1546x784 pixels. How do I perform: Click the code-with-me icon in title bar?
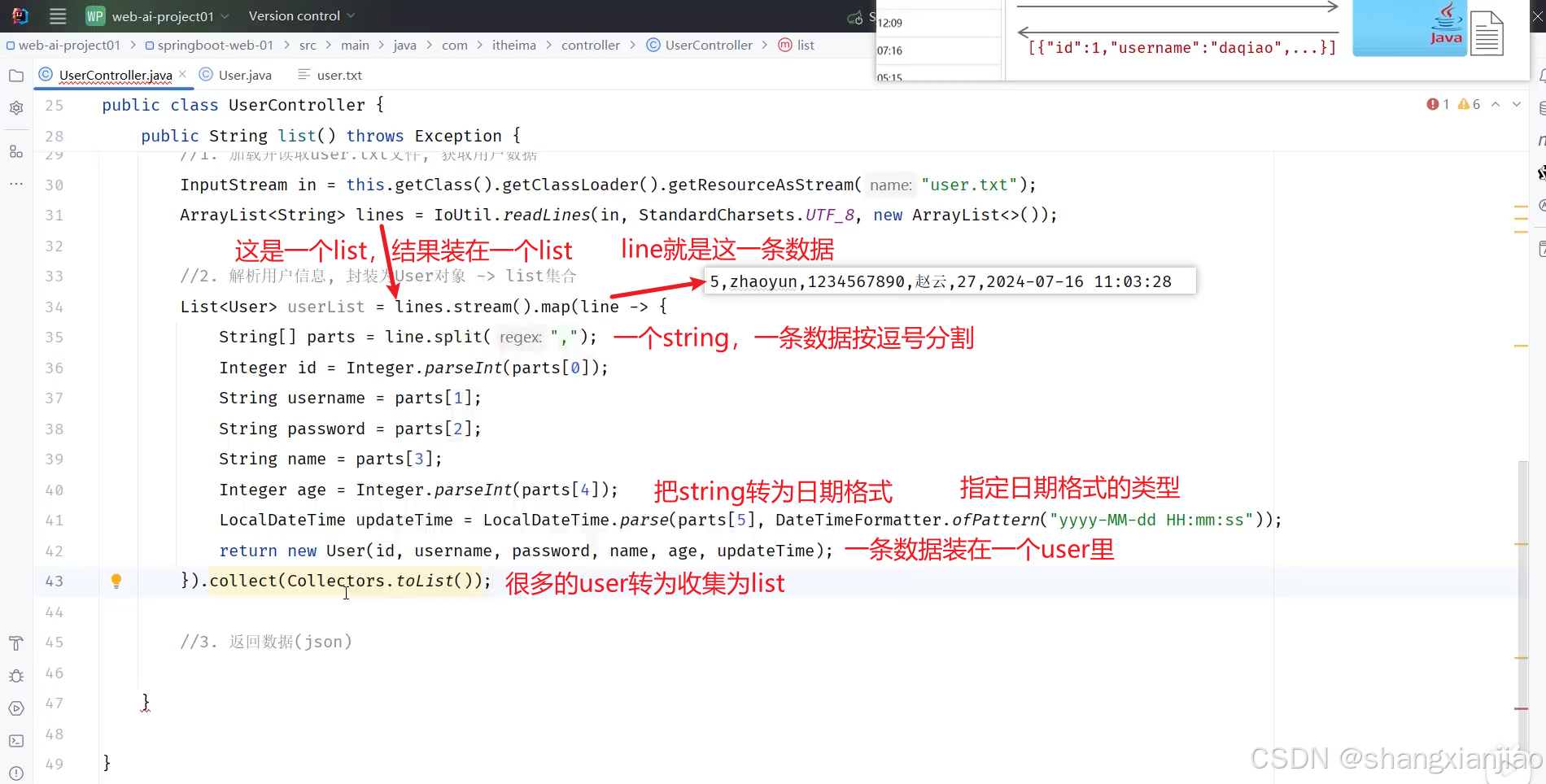click(x=855, y=17)
